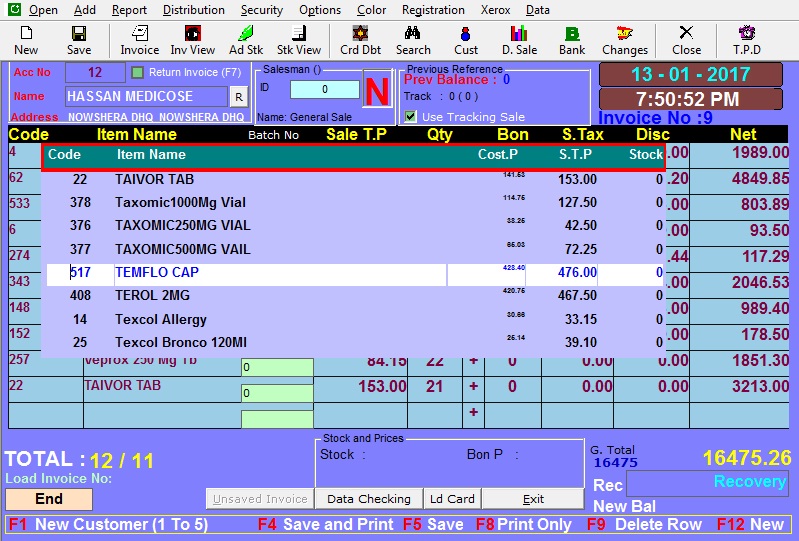Click the Qty 21 cell of TAIVOR TAB
Image resolution: width=799 pixels, height=541 pixels.
[x=434, y=387]
